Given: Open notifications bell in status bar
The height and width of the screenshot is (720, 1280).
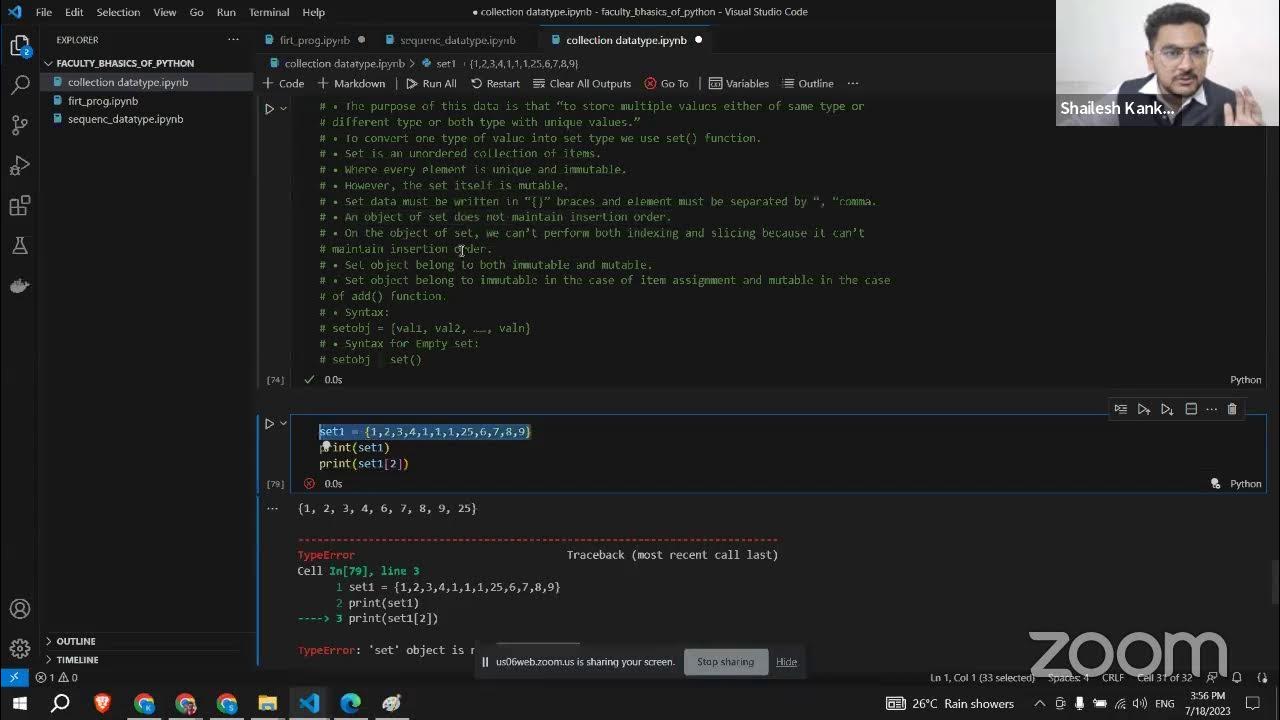Looking at the screenshot, I should pos(1237,678).
